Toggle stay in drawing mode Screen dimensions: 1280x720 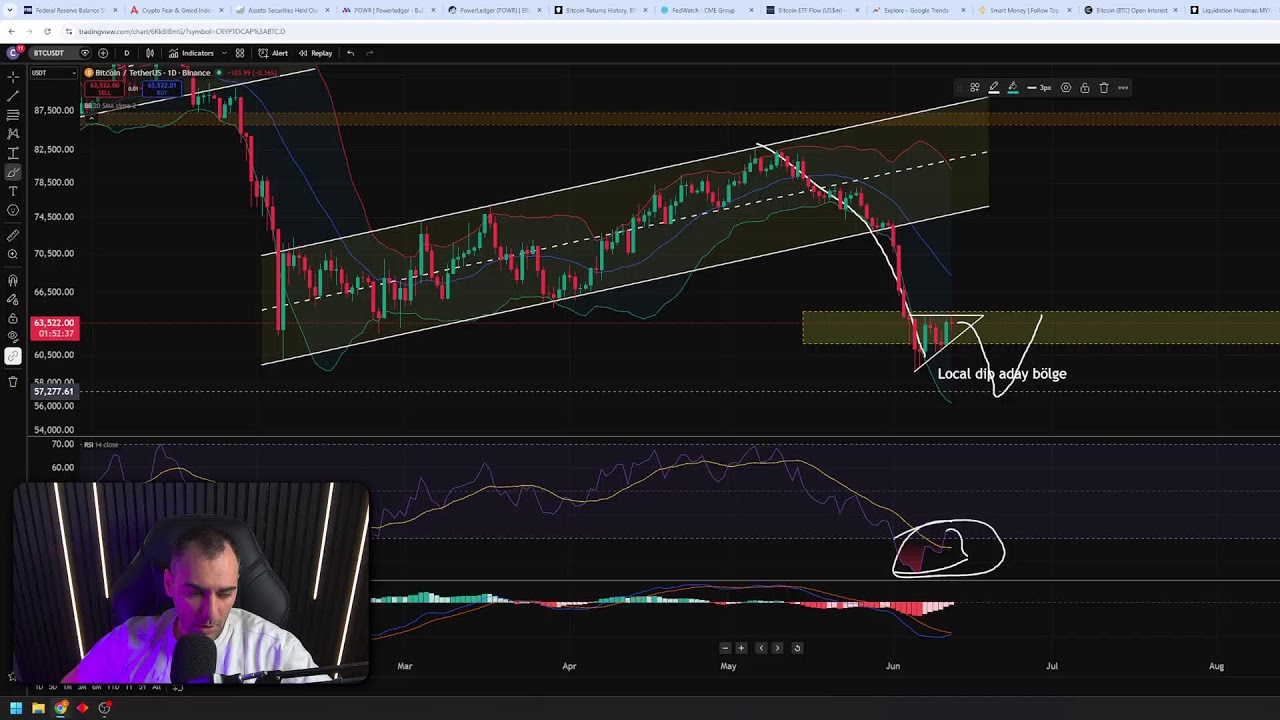coord(13,300)
